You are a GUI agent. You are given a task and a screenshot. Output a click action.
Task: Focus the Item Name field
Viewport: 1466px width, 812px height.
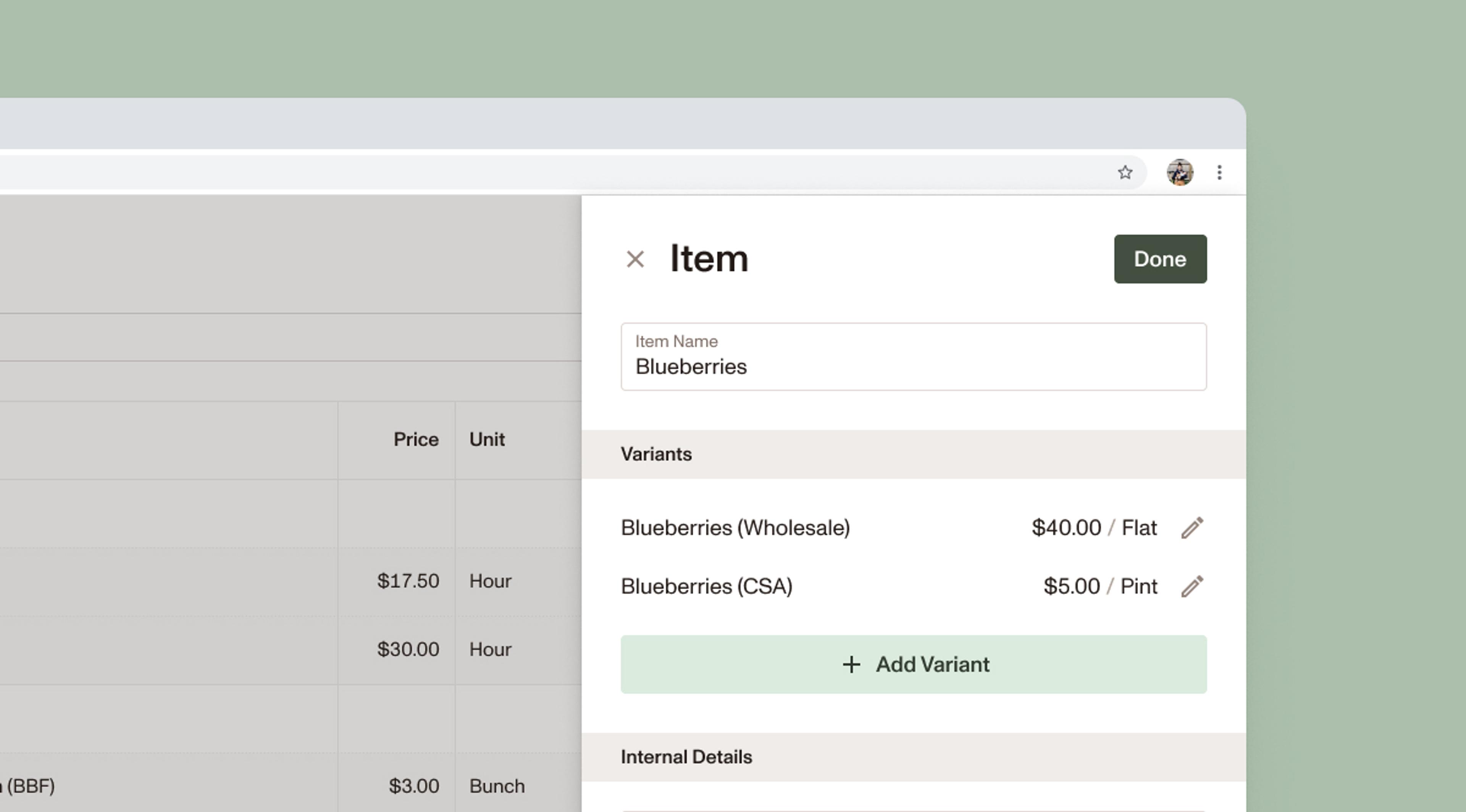[x=913, y=366]
